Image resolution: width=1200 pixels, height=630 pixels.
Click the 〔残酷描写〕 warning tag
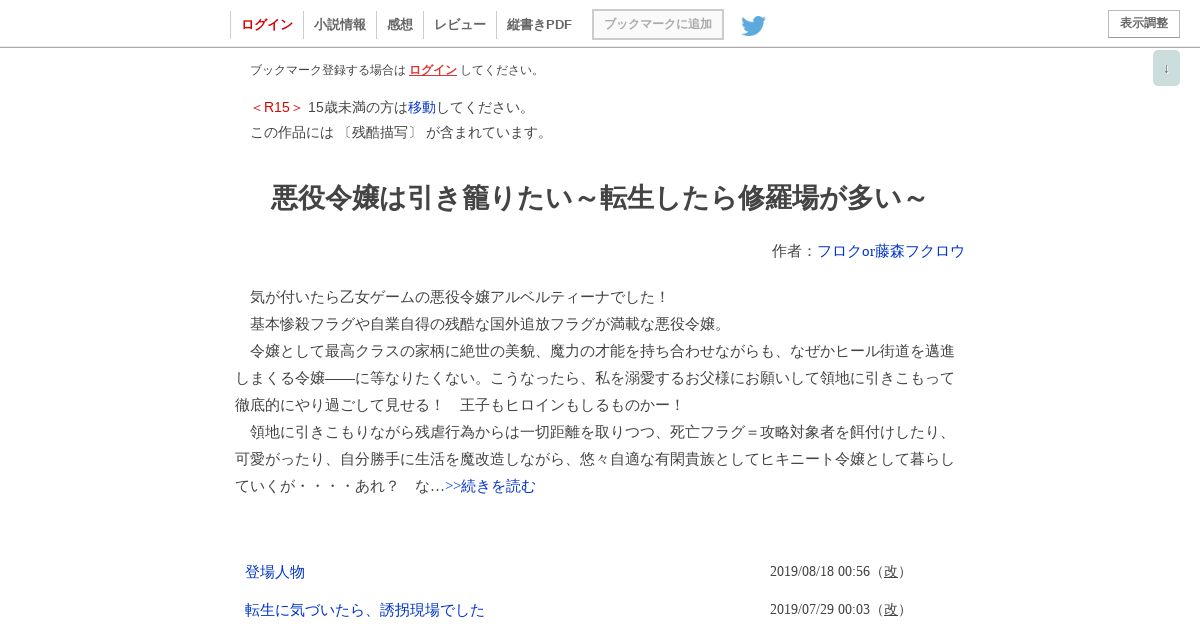[x=380, y=132]
